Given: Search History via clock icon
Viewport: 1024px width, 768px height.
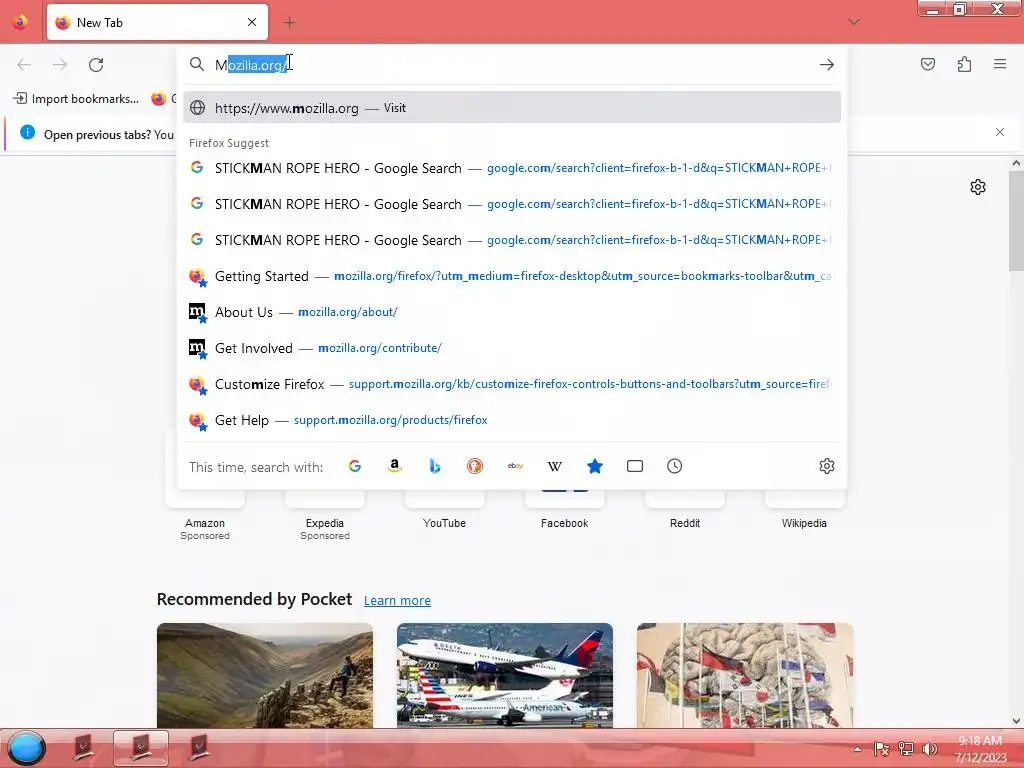Looking at the screenshot, I should (x=675, y=466).
